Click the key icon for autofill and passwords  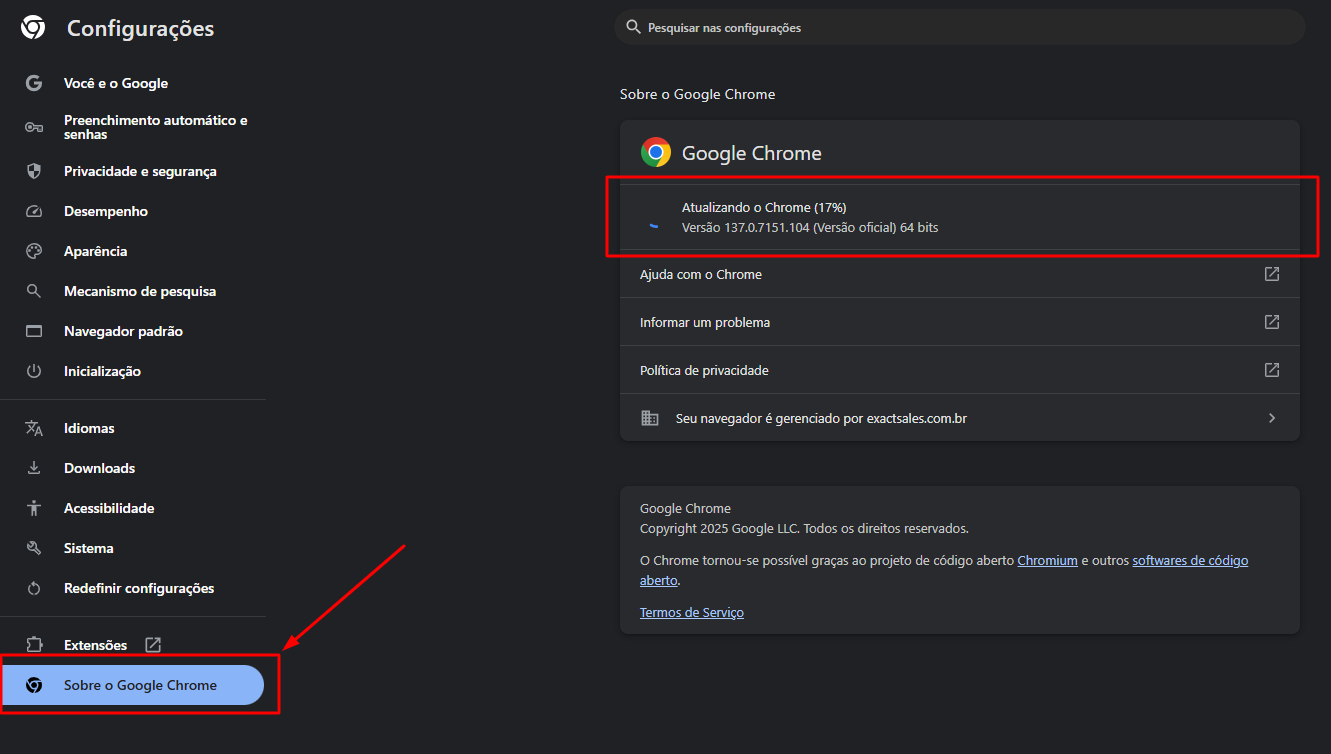click(34, 127)
